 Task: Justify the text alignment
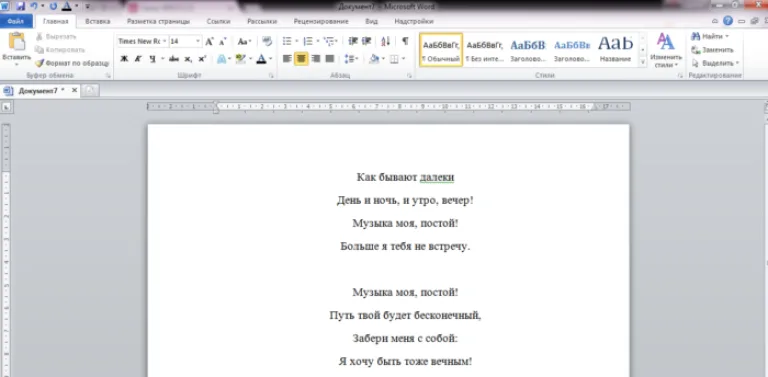coord(330,59)
